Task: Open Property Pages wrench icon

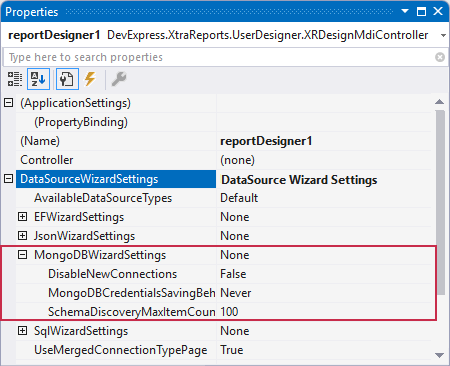Action: 119,79
